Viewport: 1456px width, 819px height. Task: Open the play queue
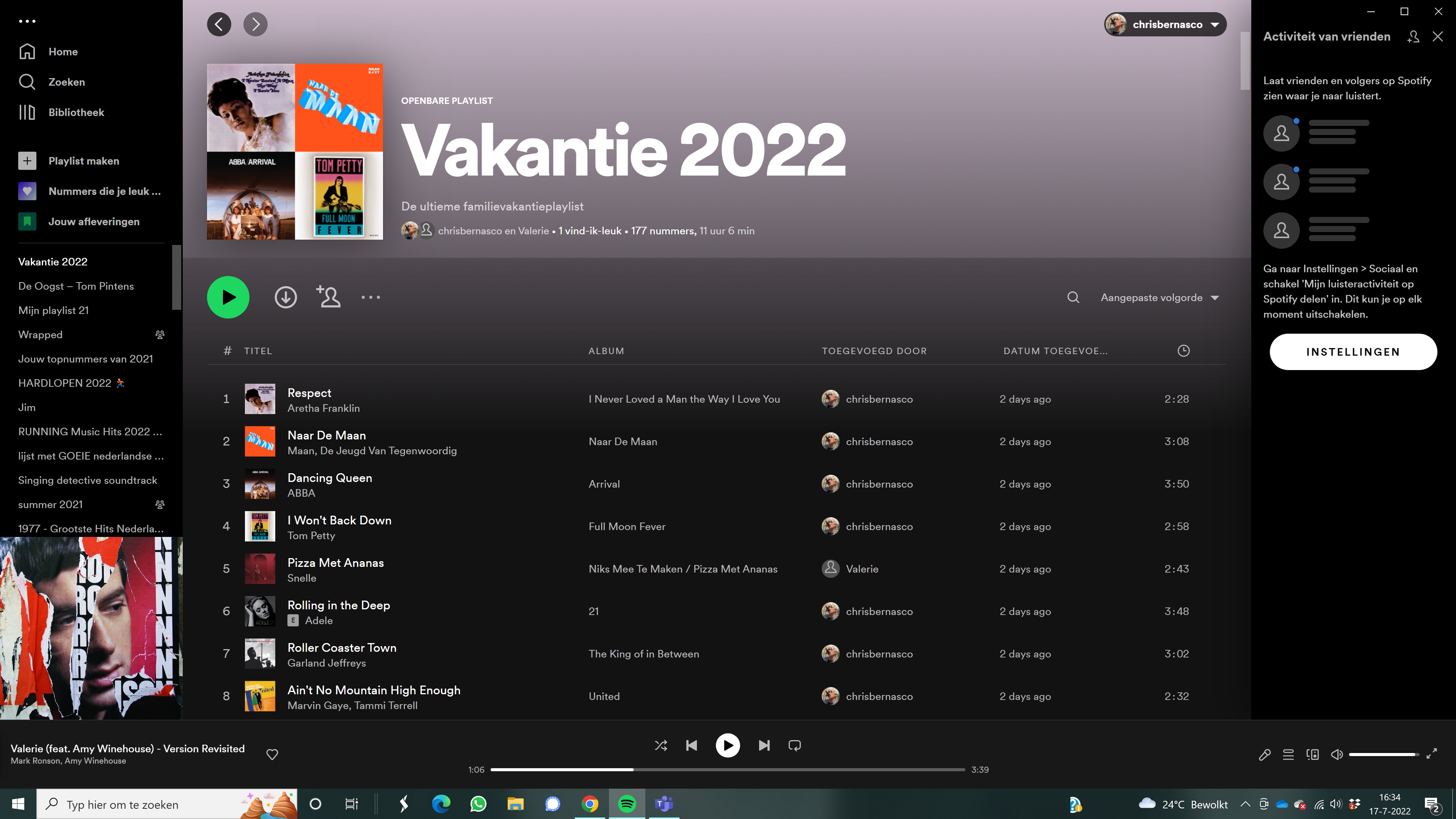pyautogui.click(x=1288, y=755)
